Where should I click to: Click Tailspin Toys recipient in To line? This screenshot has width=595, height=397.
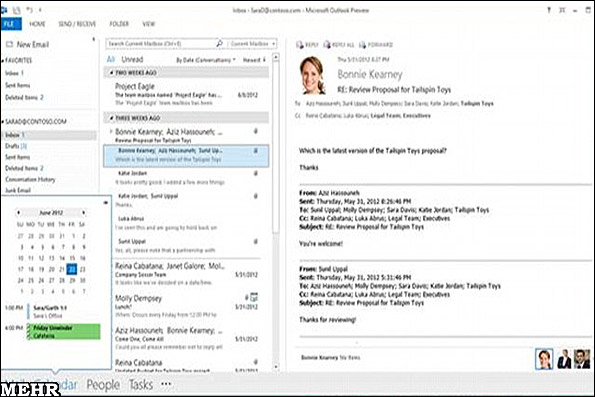pos(477,103)
